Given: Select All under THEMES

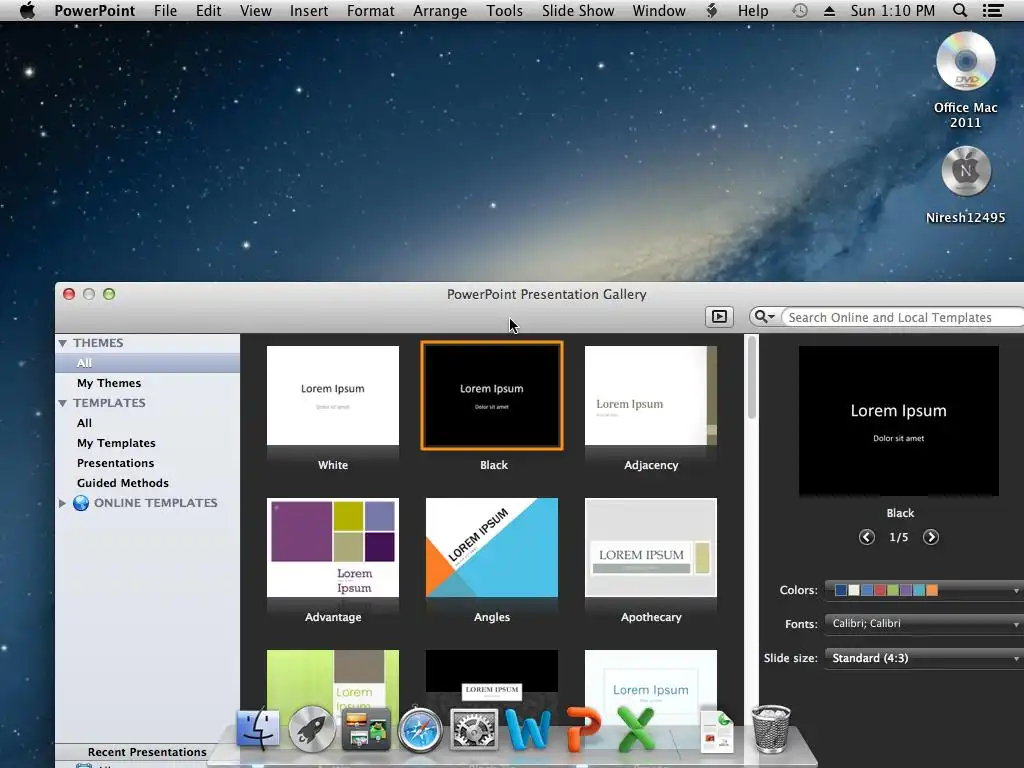Looking at the screenshot, I should [148, 363].
